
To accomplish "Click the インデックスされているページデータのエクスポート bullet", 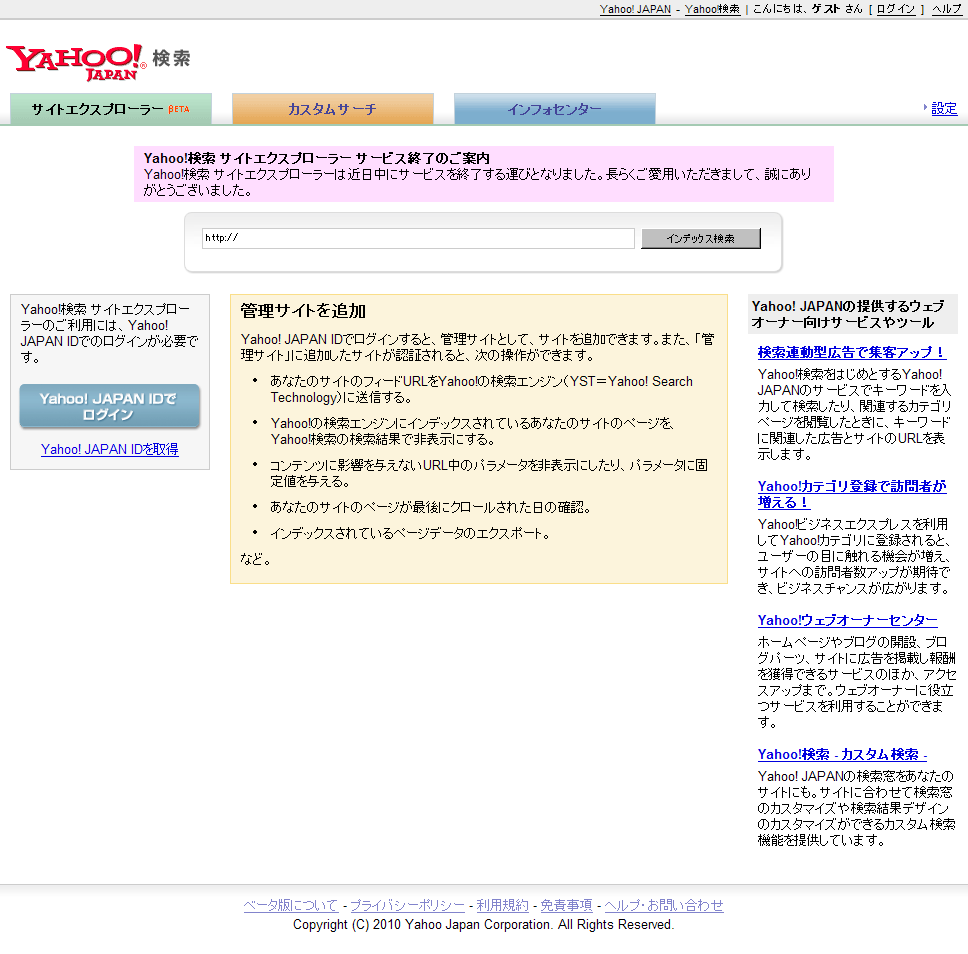I will point(411,533).
